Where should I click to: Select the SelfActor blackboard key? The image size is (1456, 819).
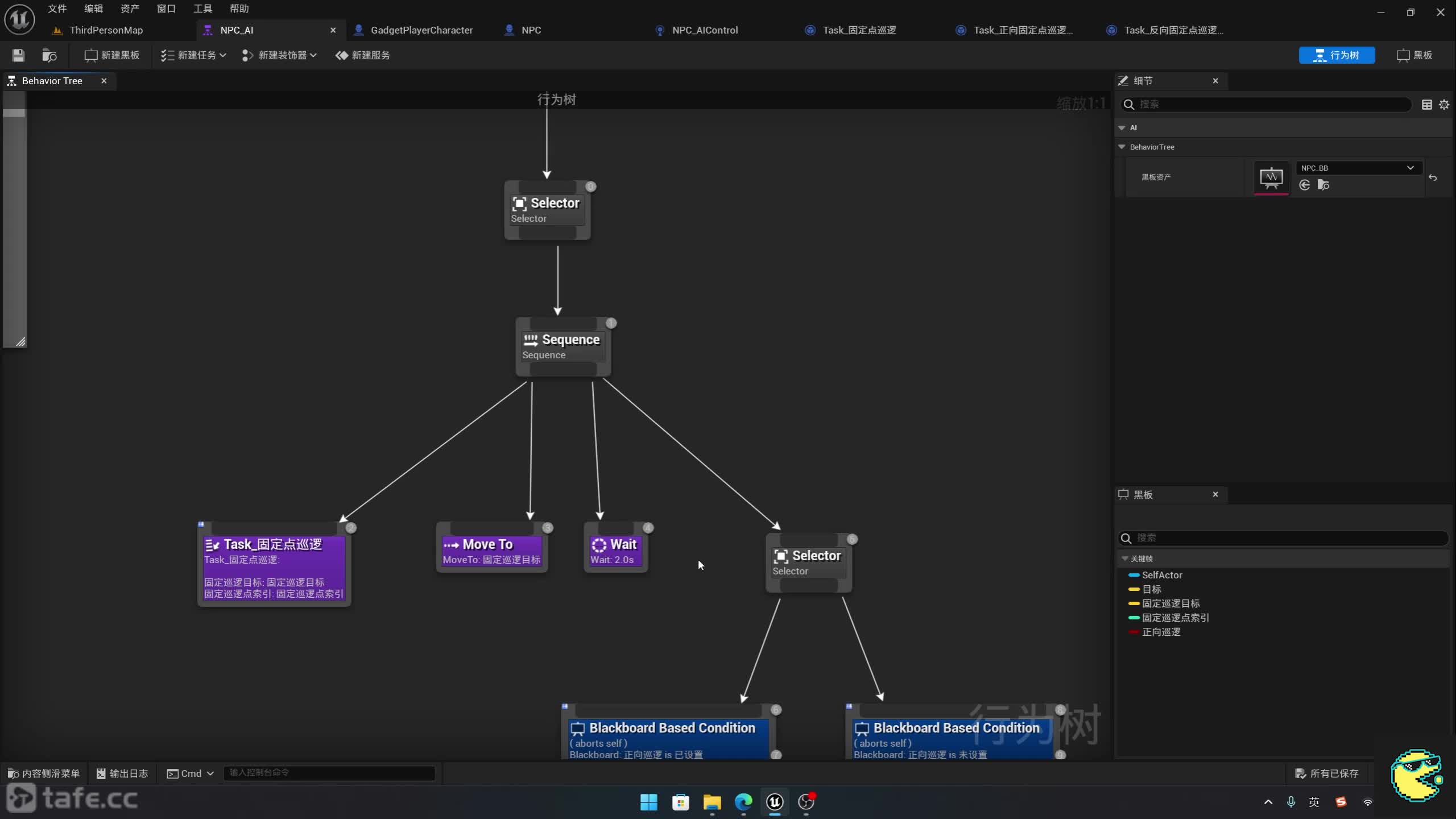[x=1162, y=575]
